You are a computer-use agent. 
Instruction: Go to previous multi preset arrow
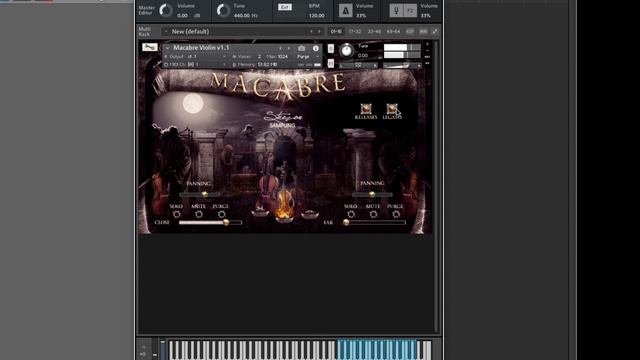click(311, 31)
